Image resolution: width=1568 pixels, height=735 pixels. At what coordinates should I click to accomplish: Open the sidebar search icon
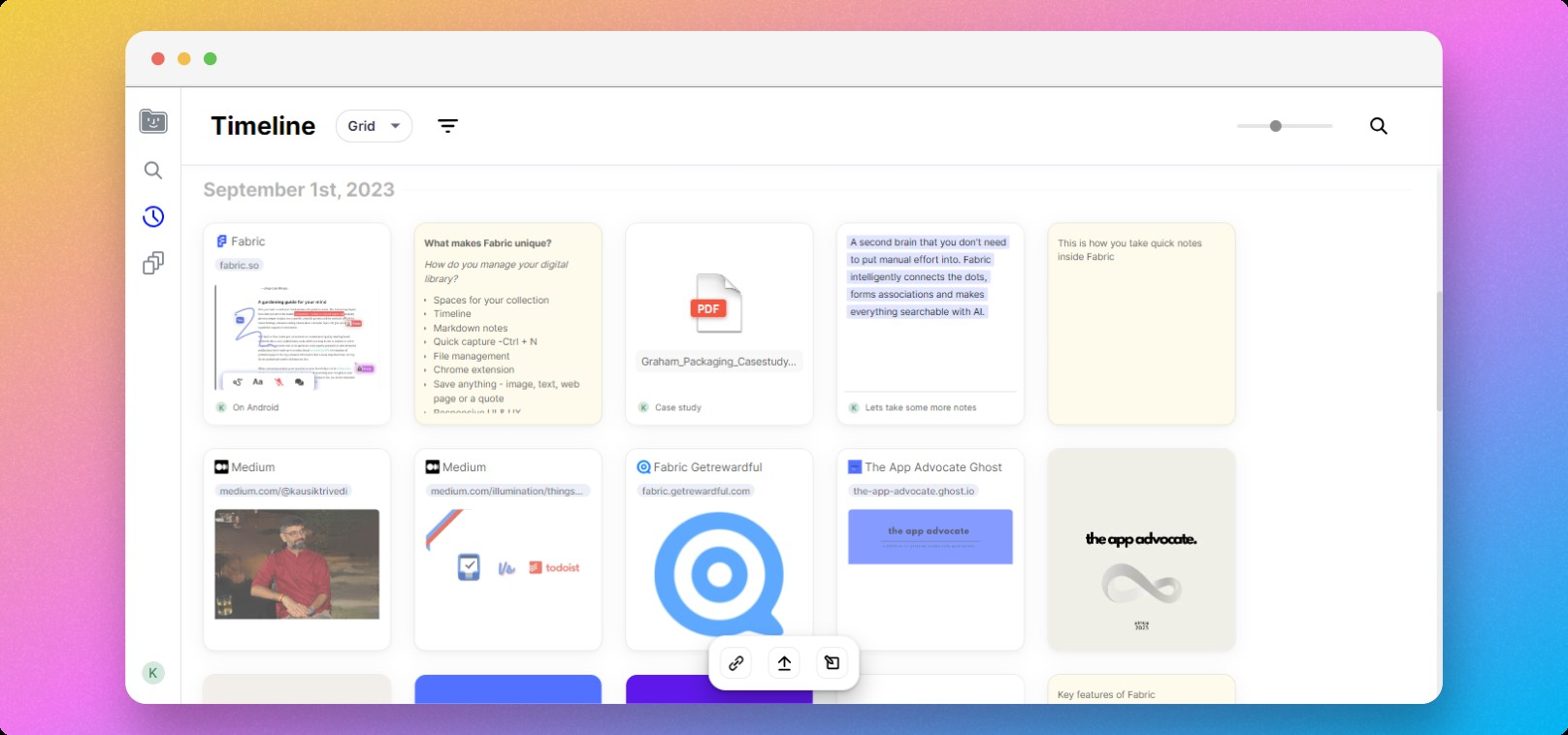[153, 171]
